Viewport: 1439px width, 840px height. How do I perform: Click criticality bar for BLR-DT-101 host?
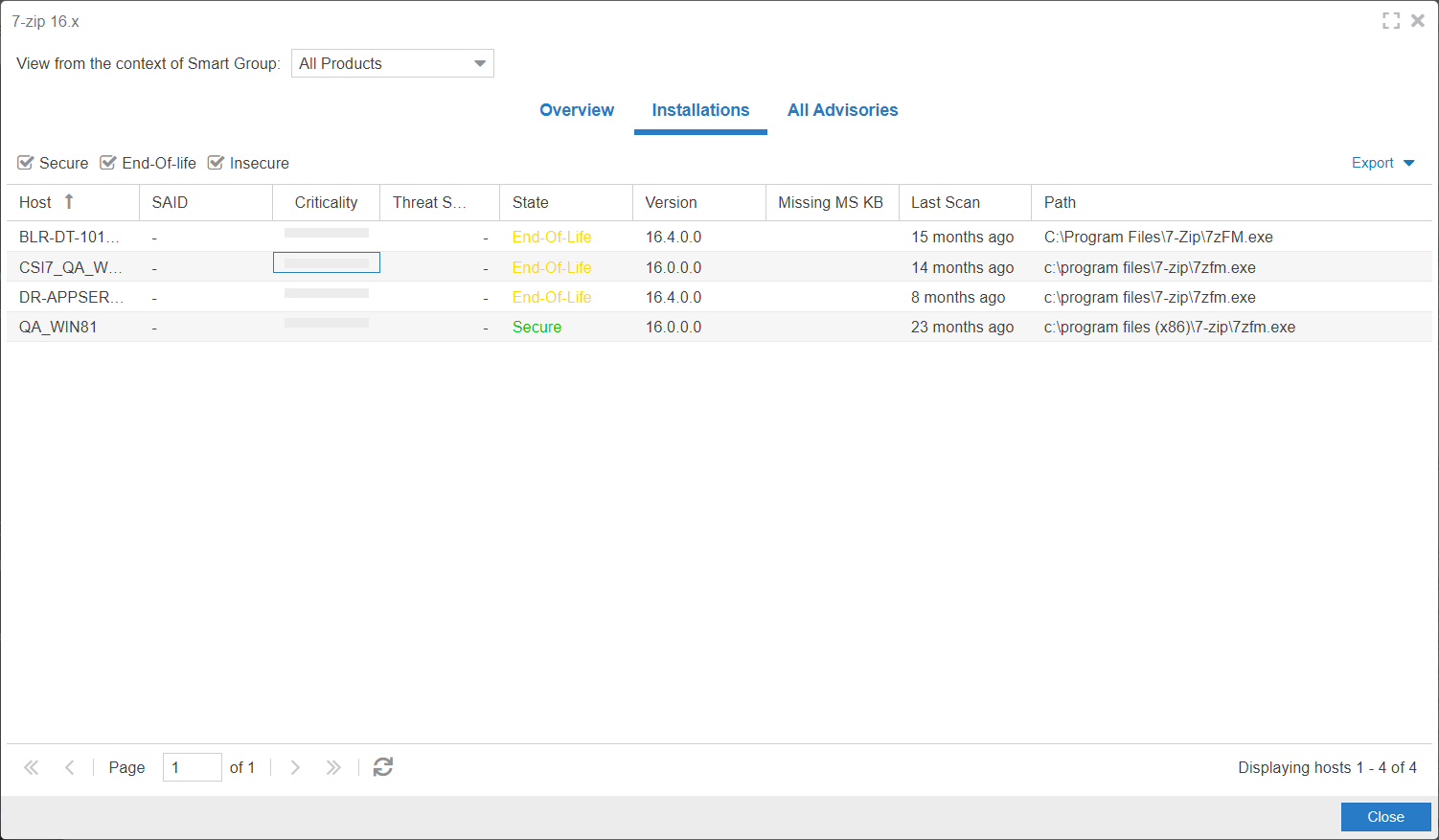(327, 233)
